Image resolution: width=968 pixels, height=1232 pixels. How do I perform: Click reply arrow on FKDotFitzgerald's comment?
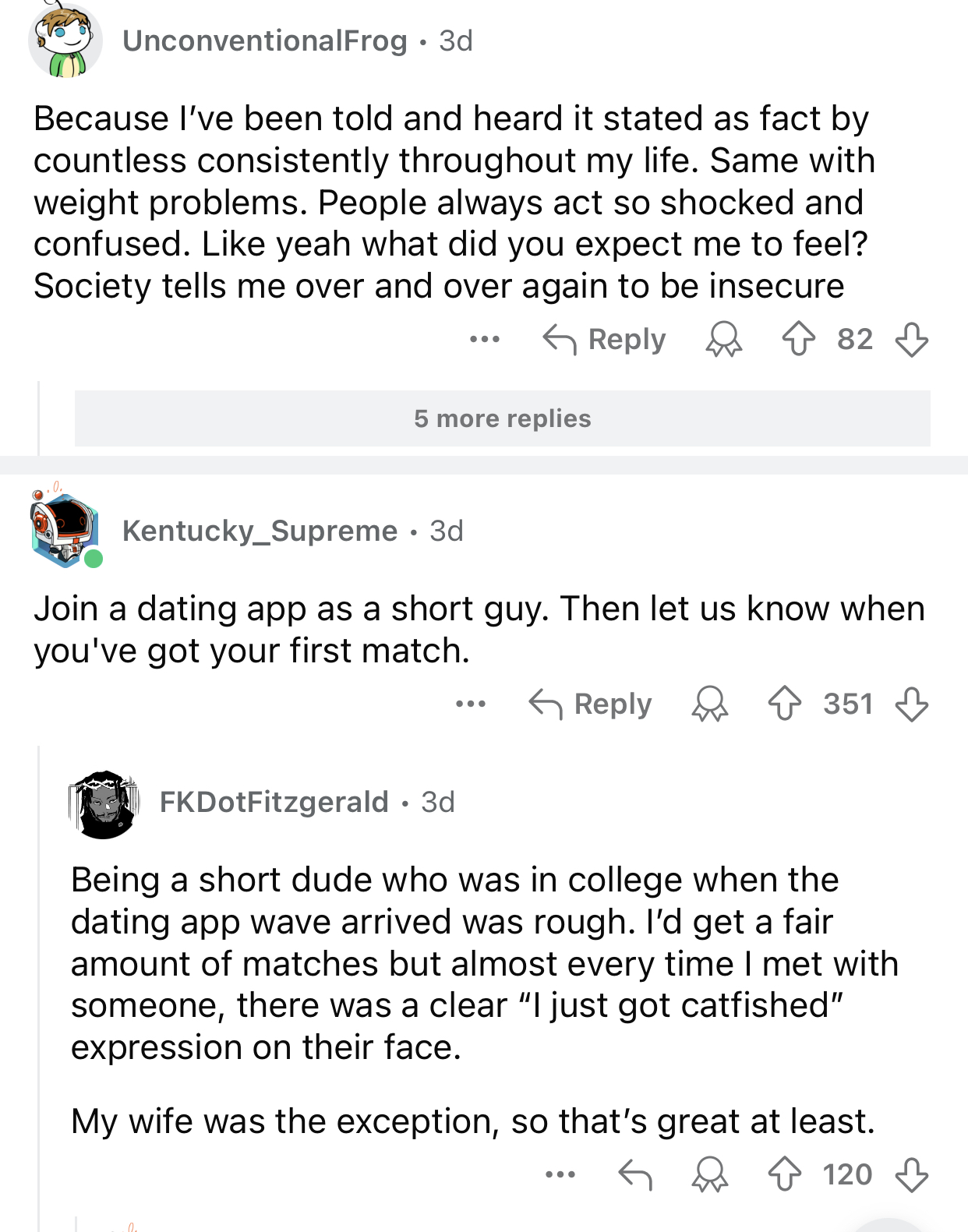click(x=634, y=1174)
